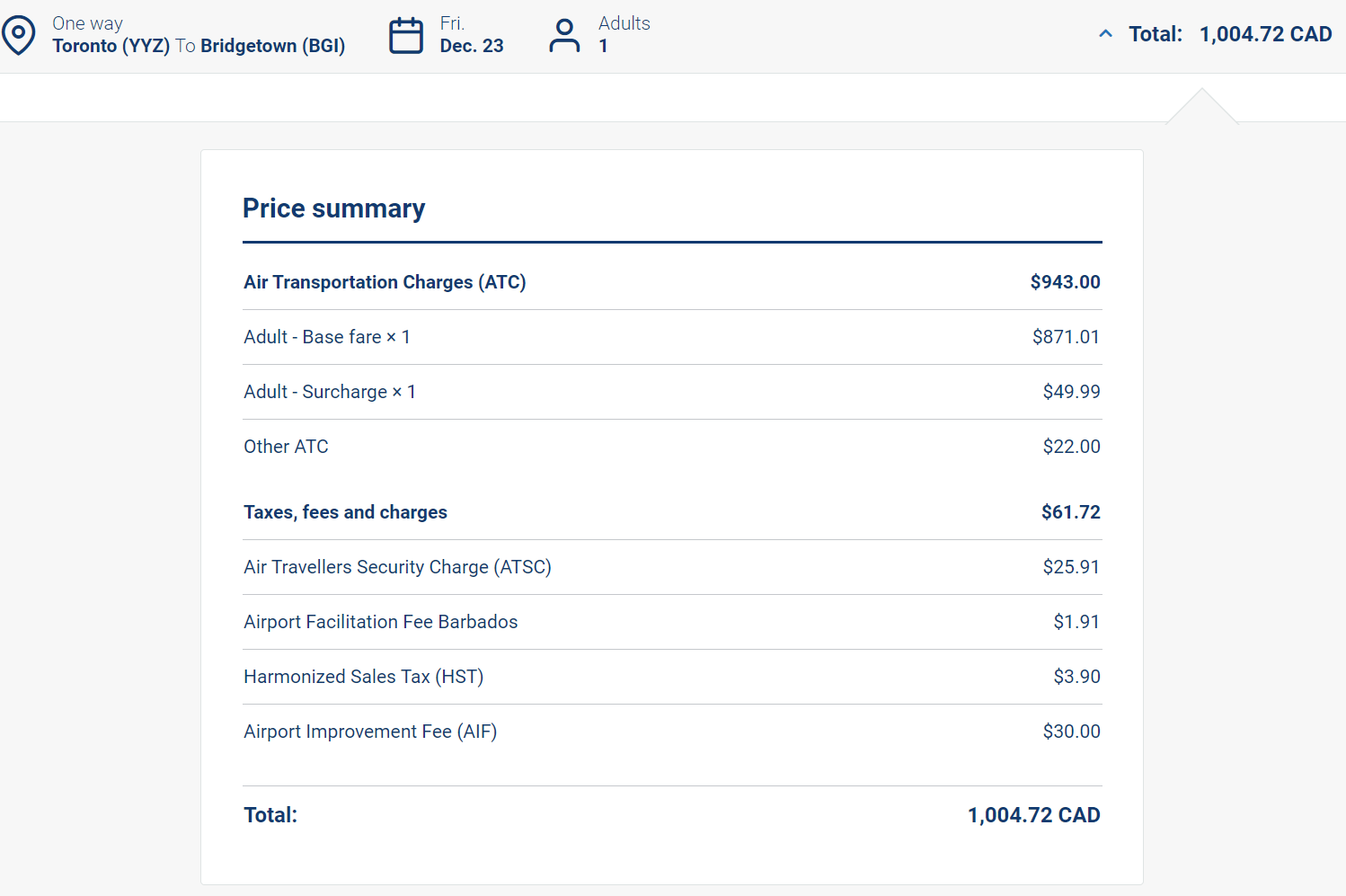The height and width of the screenshot is (896, 1346).
Task: Click Airport Facilitation Fee Barbados
Action: point(380,622)
